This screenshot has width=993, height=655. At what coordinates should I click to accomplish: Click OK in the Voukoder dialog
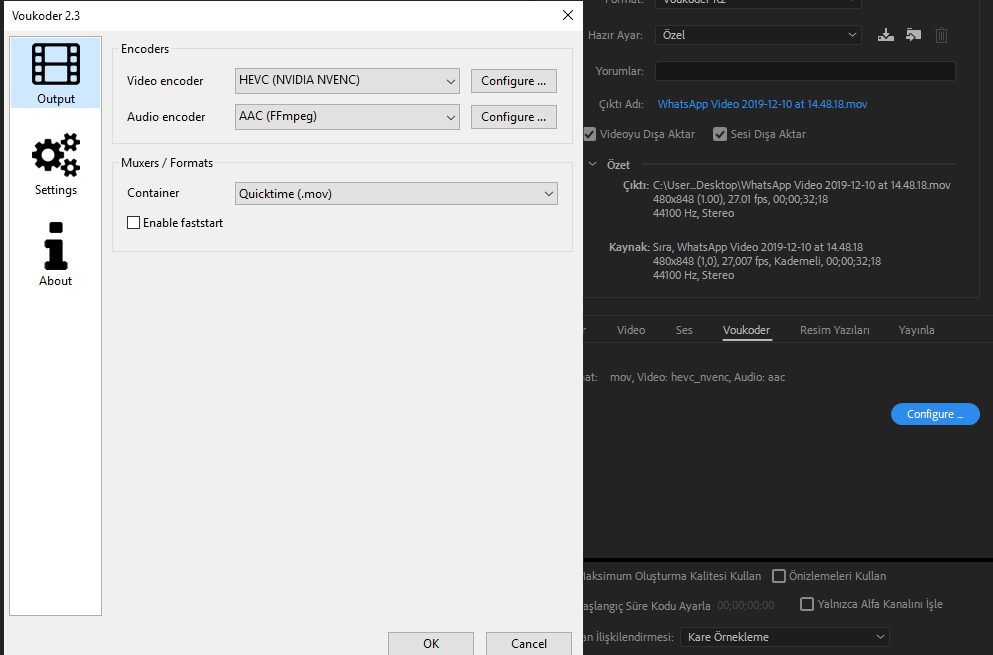(431, 643)
